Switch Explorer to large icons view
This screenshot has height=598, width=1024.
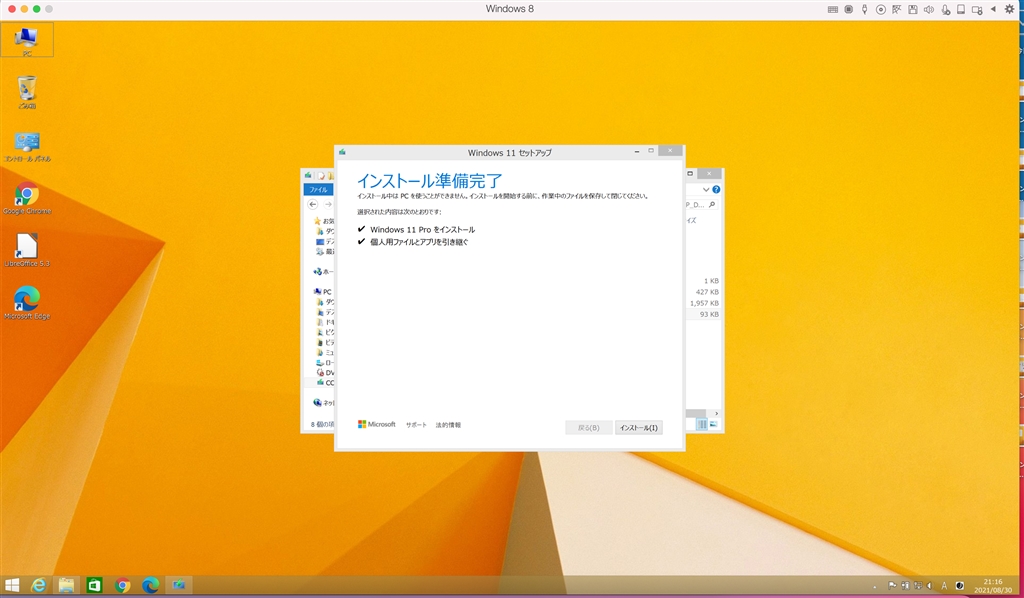(x=713, y=424)
